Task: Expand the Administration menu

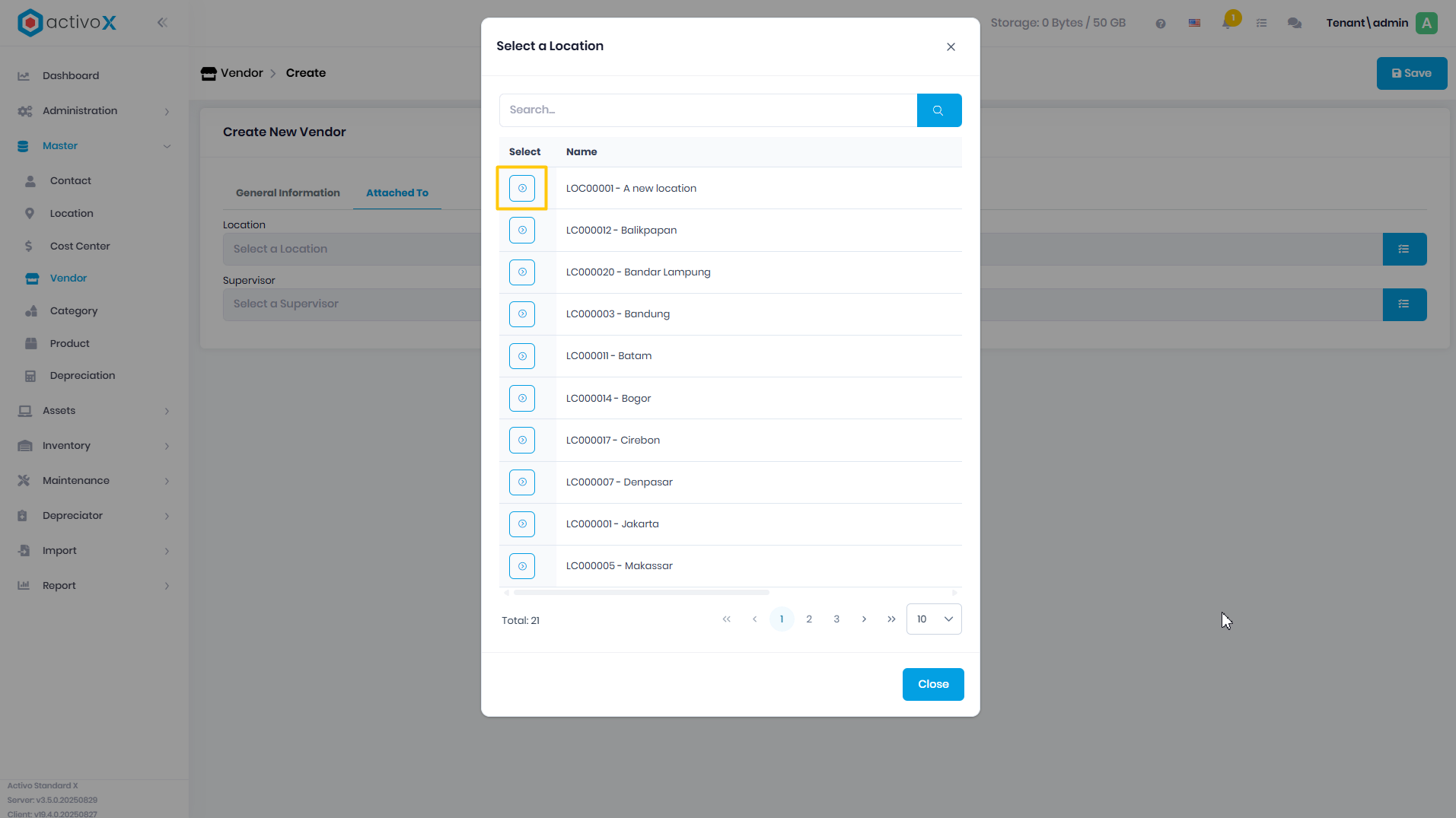Action: click(94, 110)
